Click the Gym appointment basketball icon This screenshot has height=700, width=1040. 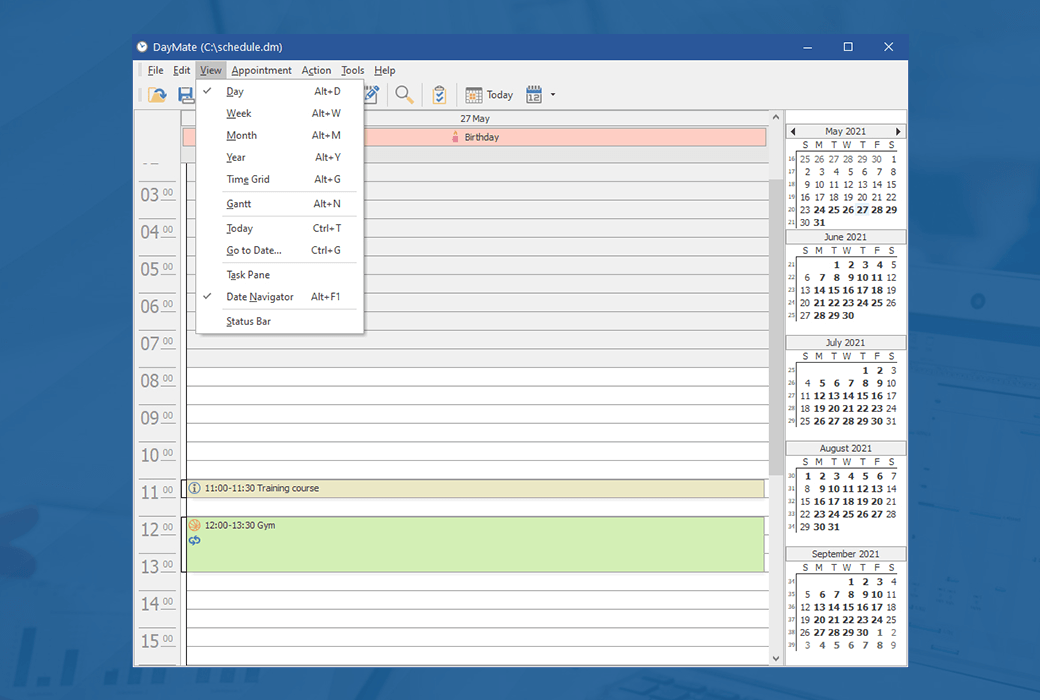pyautogui.click(x=194, y=525)
